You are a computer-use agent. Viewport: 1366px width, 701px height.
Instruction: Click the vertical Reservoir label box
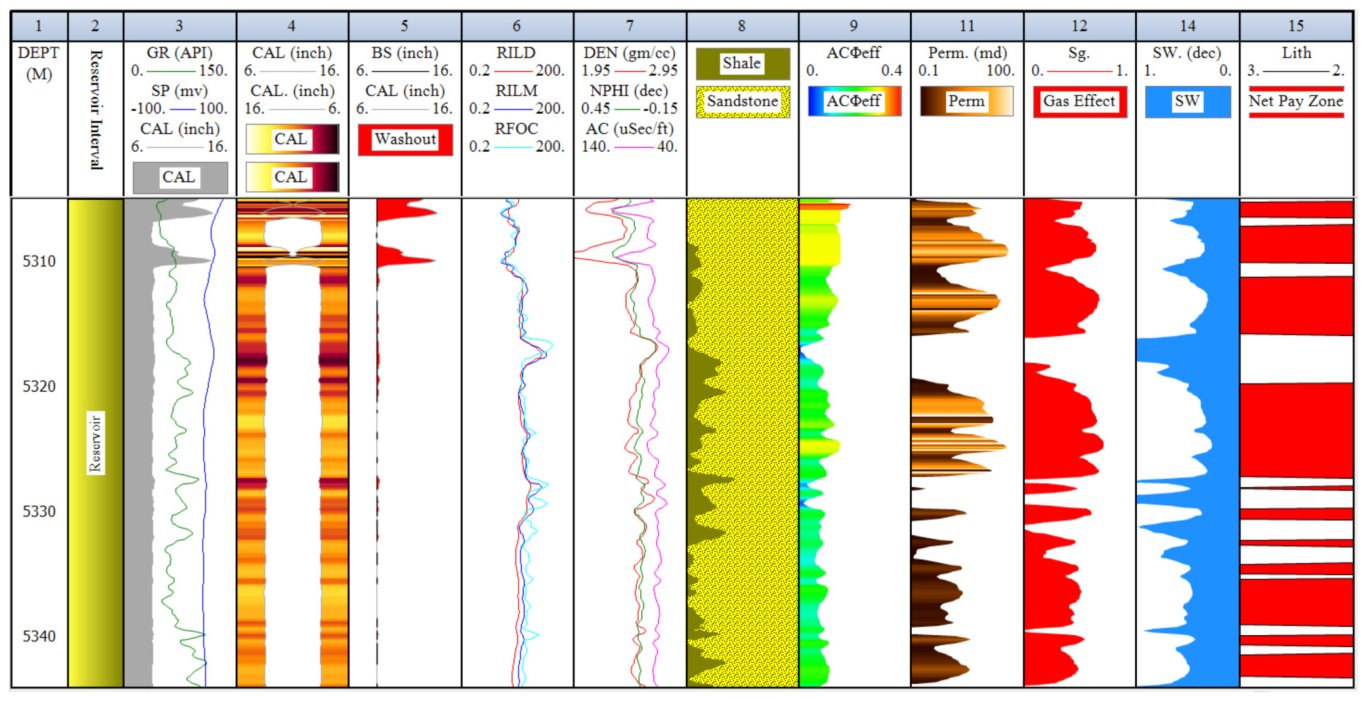[x=96, y=441]
